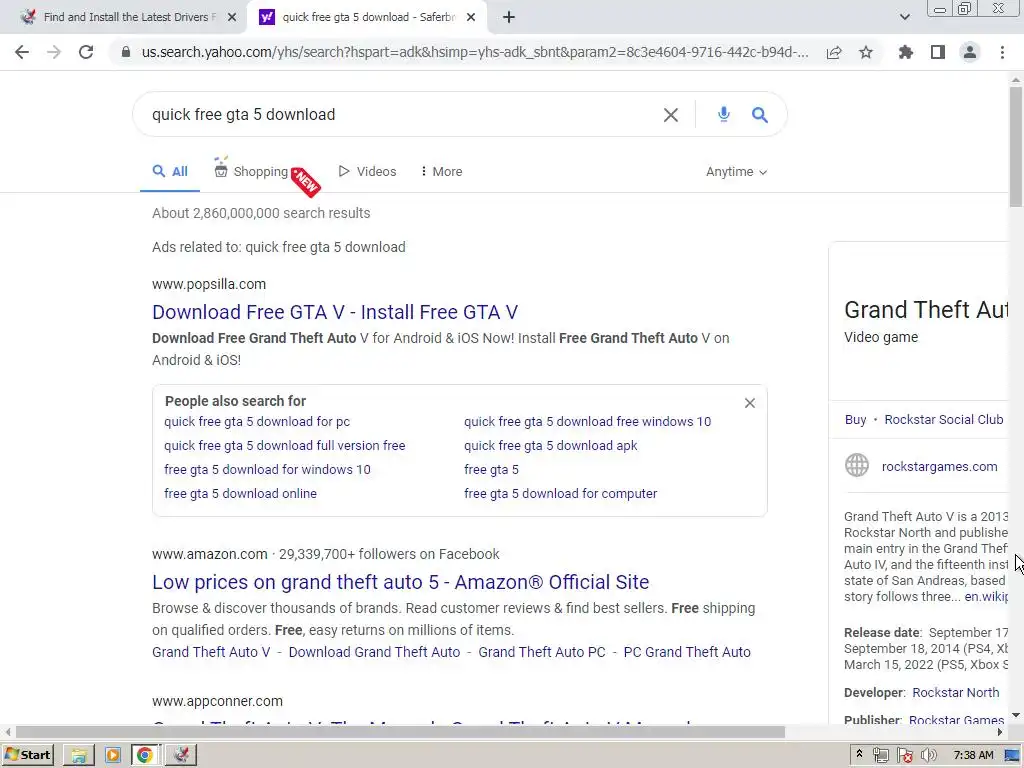Click the horizontal page scrollbar thumb
The width and height of the screenshot is (1024, 768).
[400, 732]
